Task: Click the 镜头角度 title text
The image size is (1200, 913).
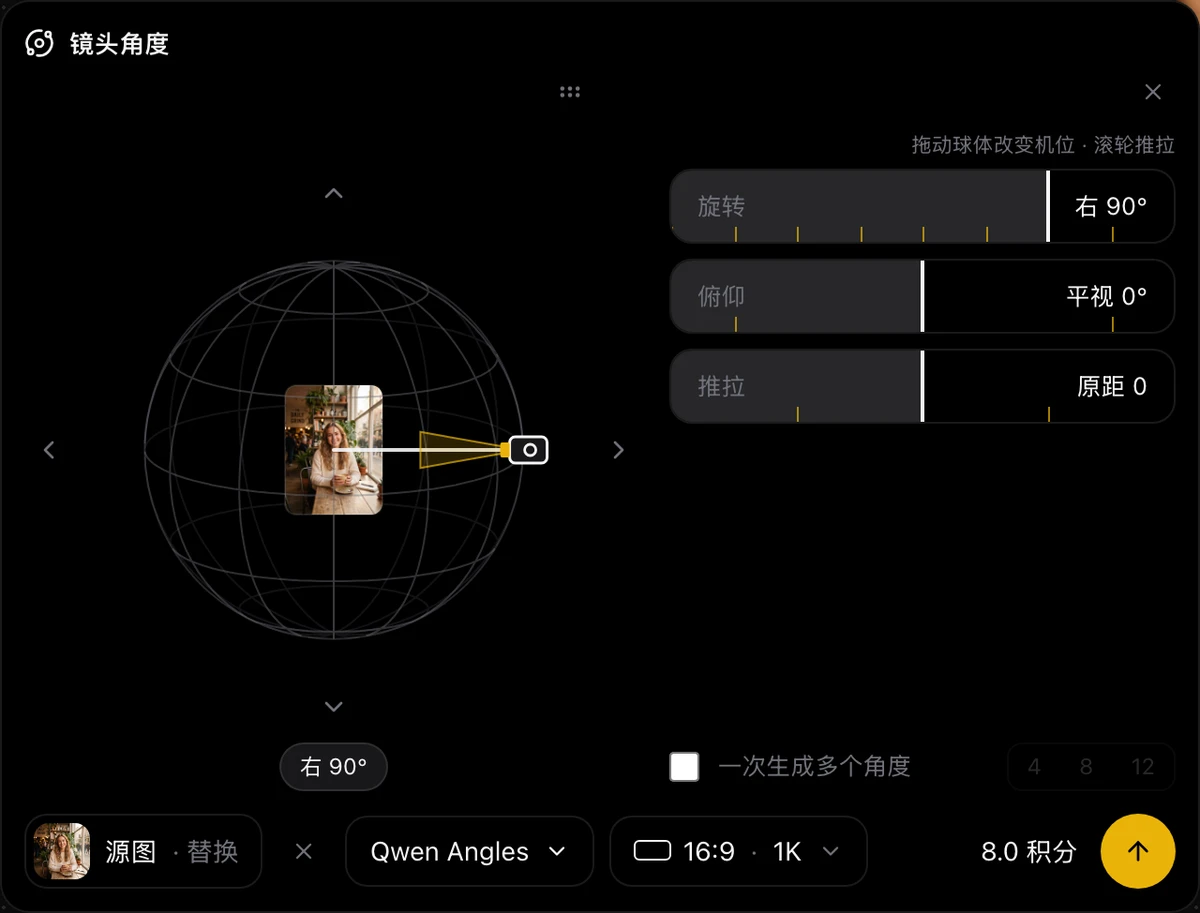Action: pos(119,44)
